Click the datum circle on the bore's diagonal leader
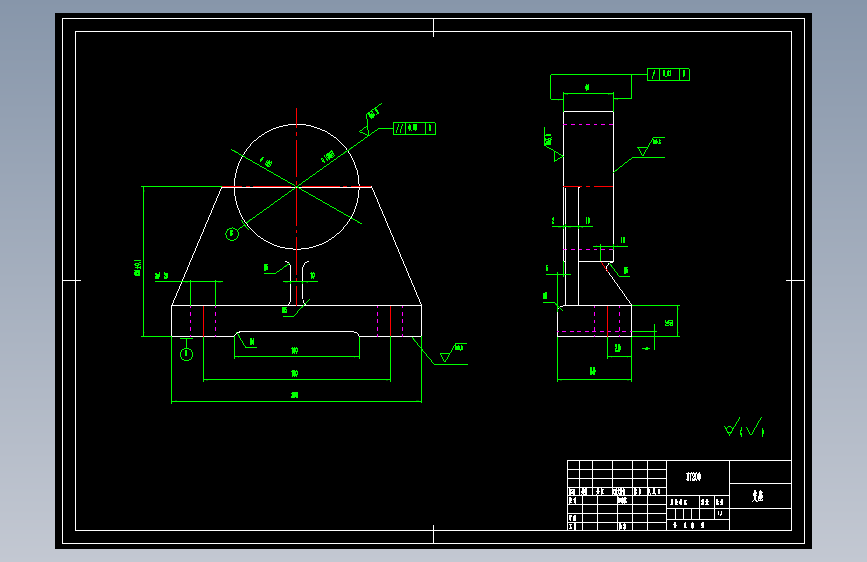The width and height of the screenshot is (867, 562). coord(232,234)
